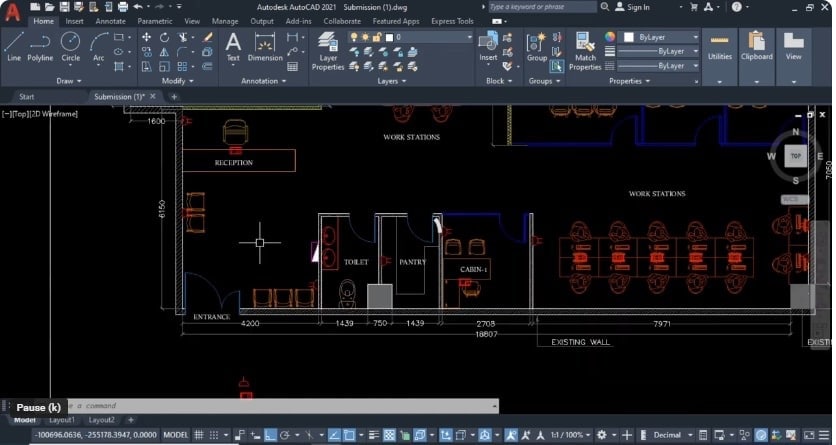
Task: Toggle the MODEL space button
Action: coord(176,435)
